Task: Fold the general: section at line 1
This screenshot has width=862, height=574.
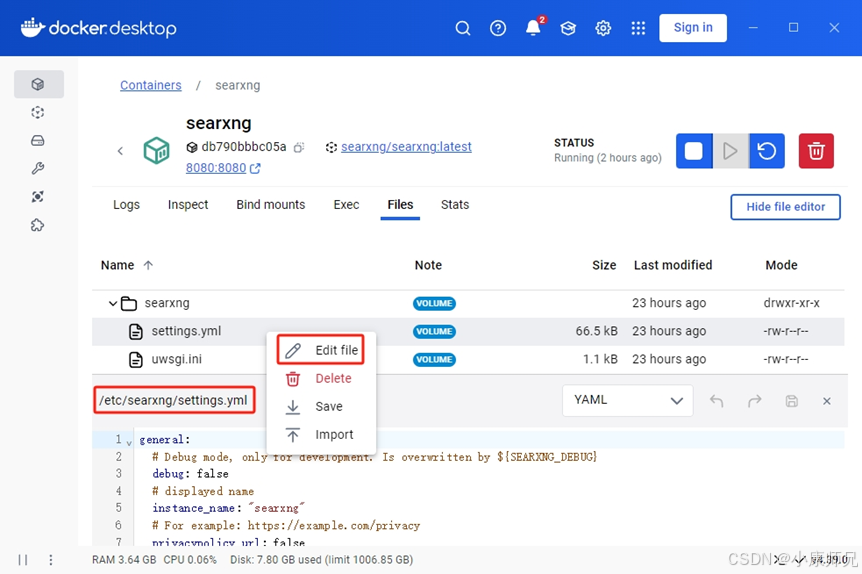Action: coord(129,443)
